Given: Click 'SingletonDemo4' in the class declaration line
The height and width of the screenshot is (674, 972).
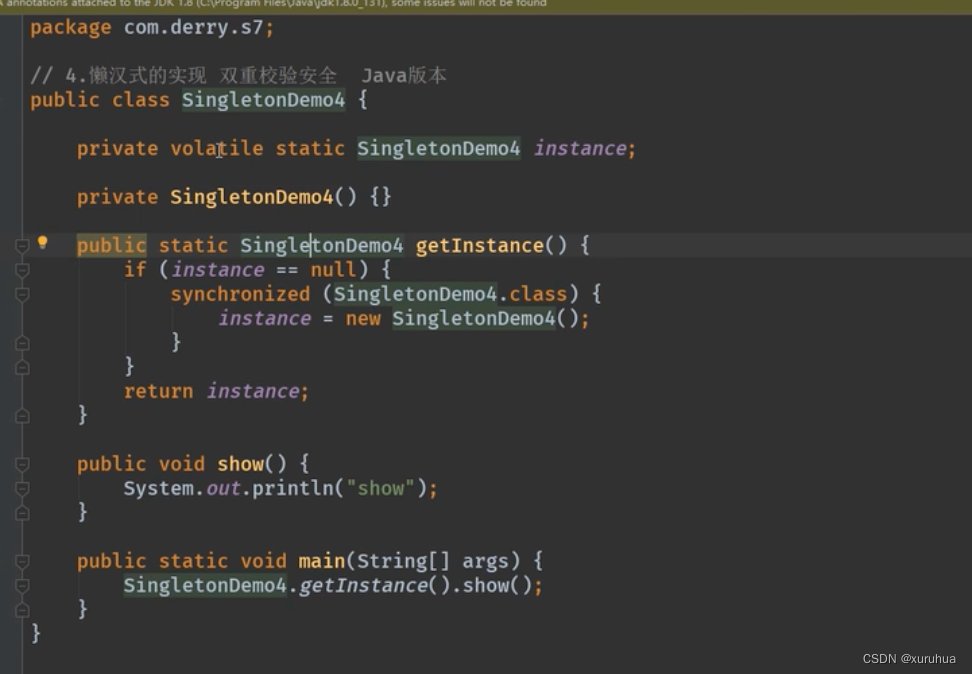Looking at the screenshot, I should (x=263, y=100).
